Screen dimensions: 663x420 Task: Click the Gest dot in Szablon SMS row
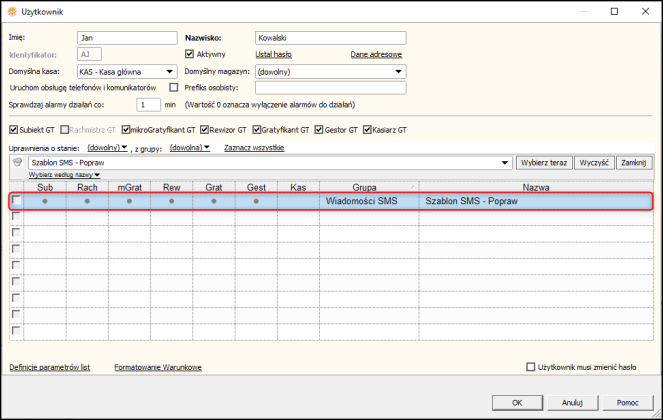[x=256, y=201]
